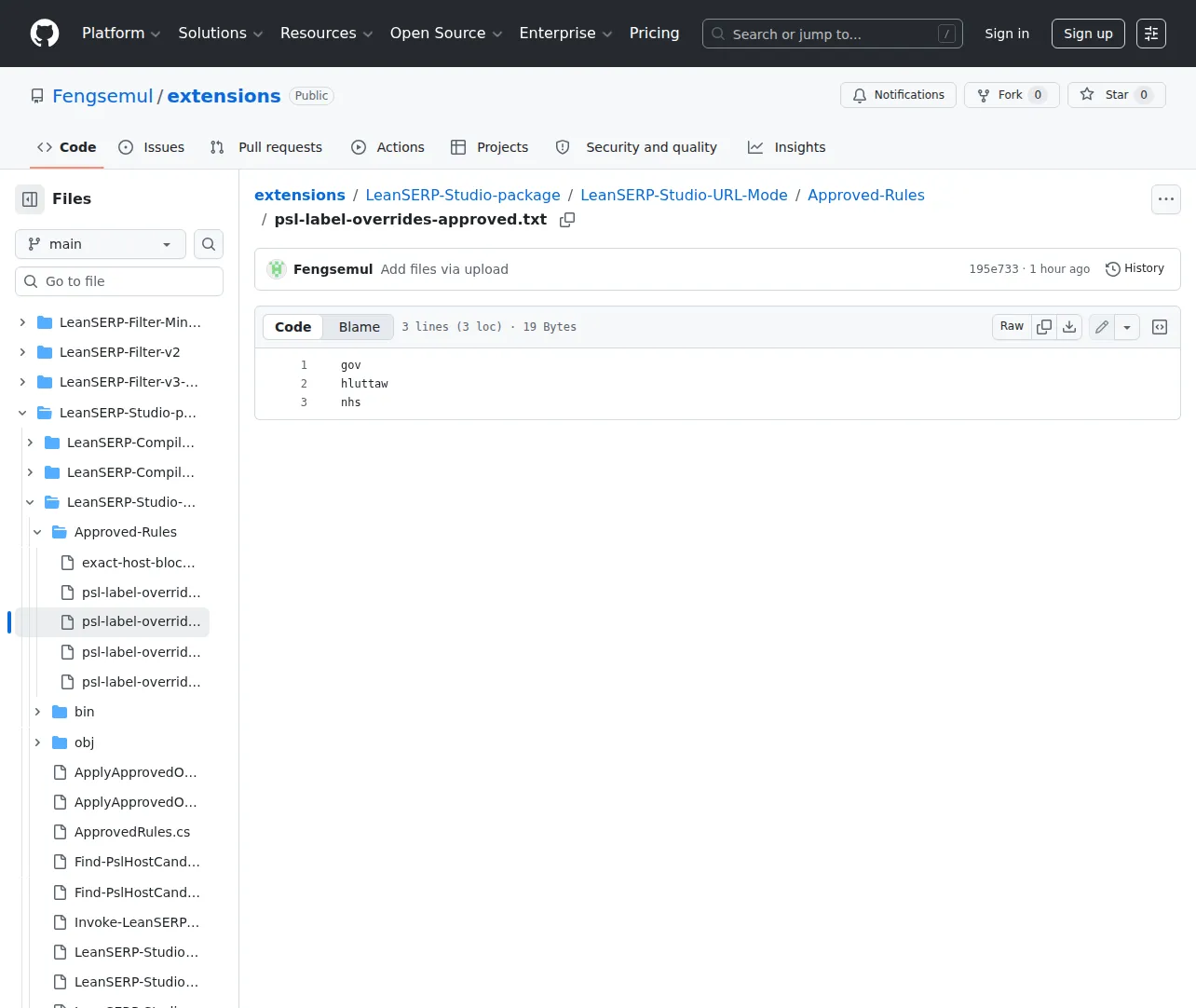Go to LeanSERP-Studio-package breadcrumb
The width and height of the screenshot is (1196, 1008).
pos(463,195)
